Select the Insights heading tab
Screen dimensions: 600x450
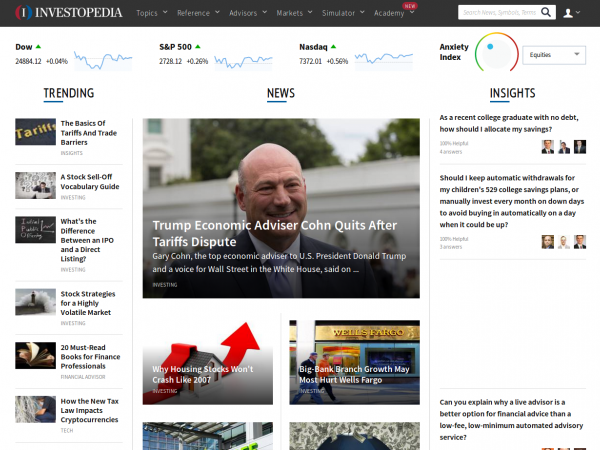[x=512, y=93]
